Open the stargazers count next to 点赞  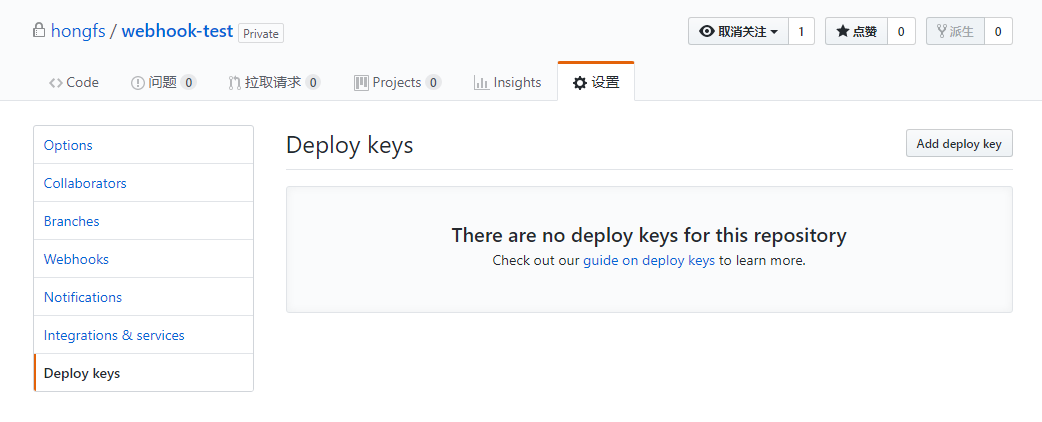pyautogui.click(x=901, y=31)
